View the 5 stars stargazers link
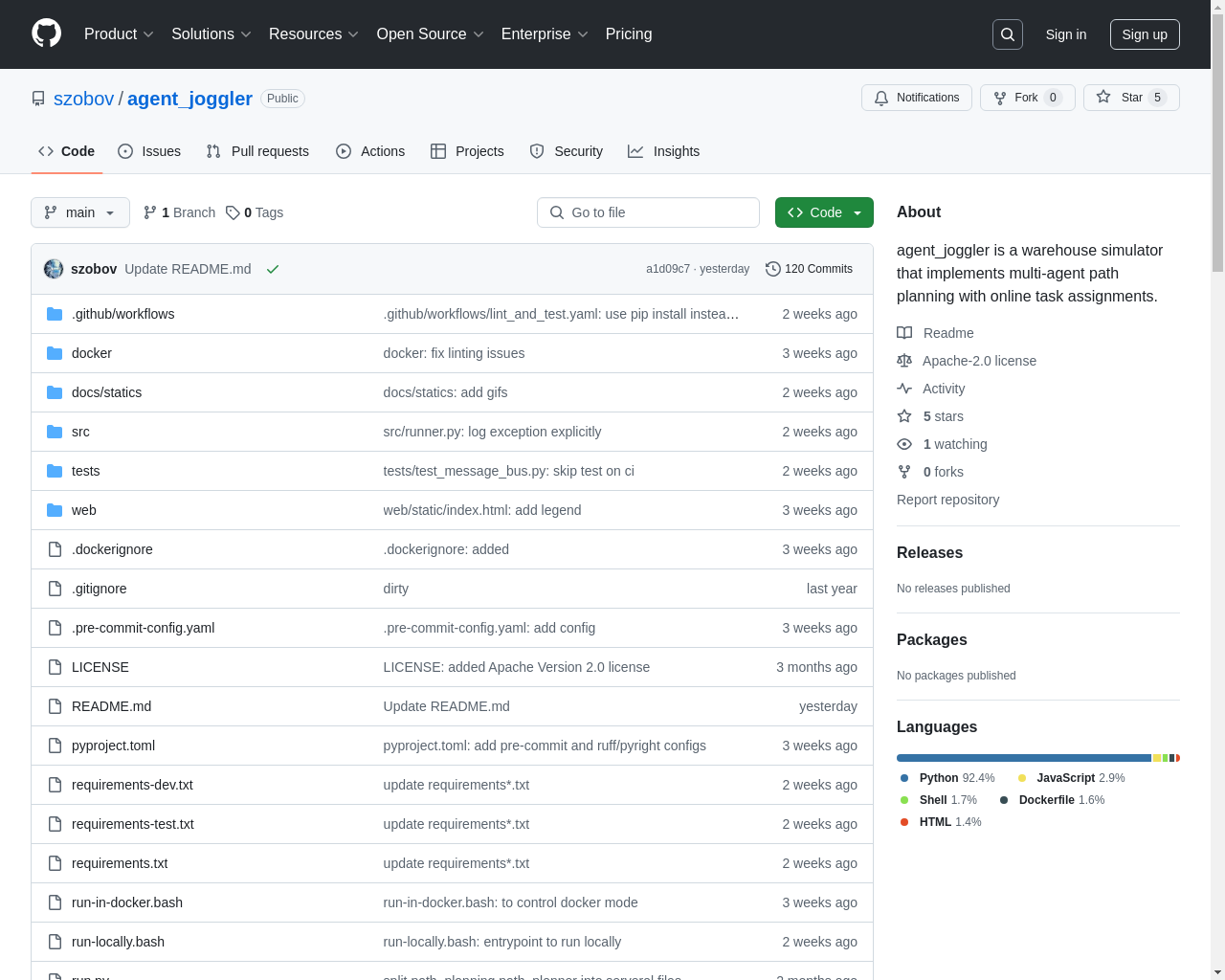This screenshot has height=980, width=1225. [x=930, y=416]
